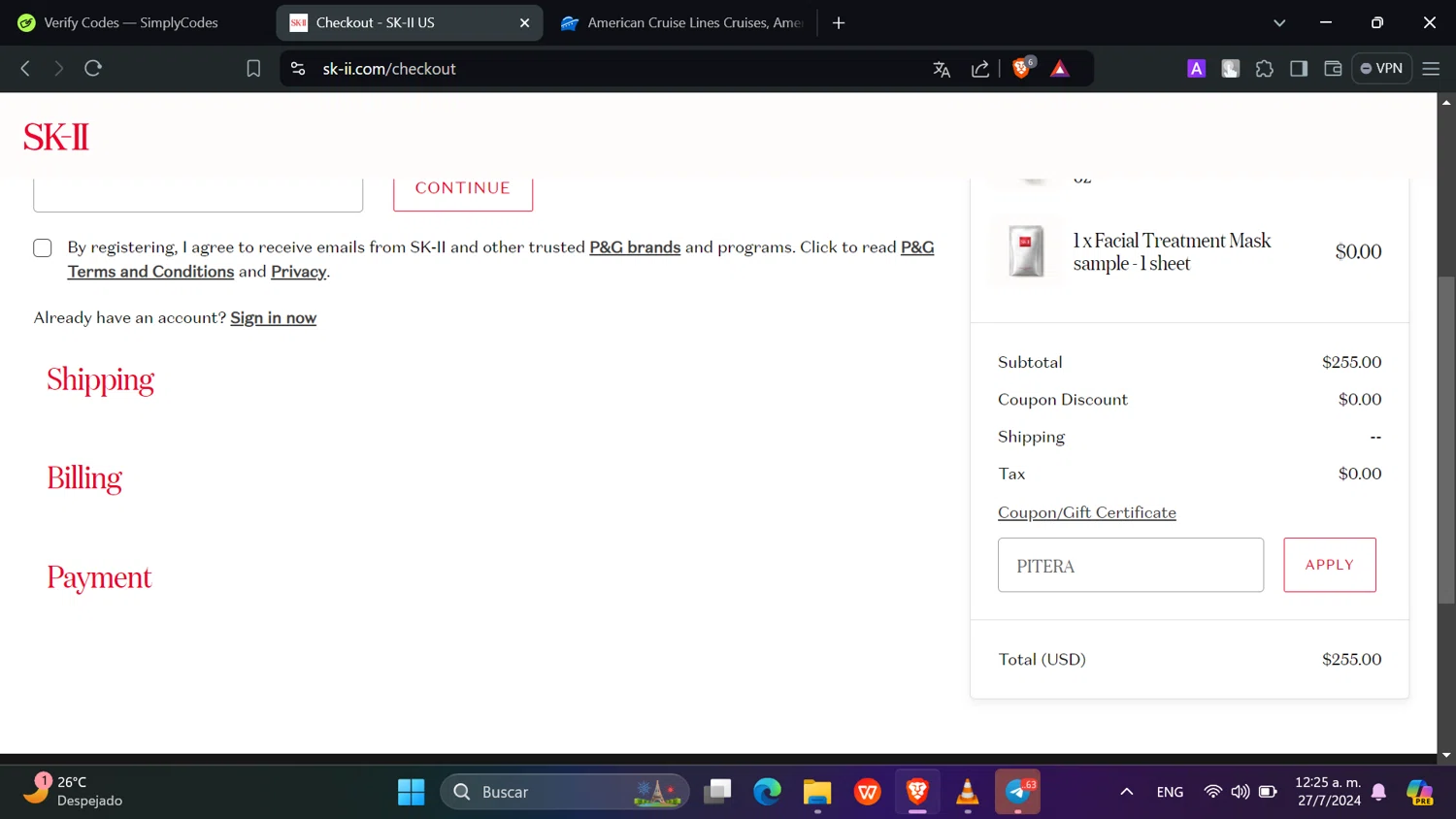Viewport: 1456px width, 819px height.
Task: Open the weather widget 26°C
Action: [x=75, y=792]
